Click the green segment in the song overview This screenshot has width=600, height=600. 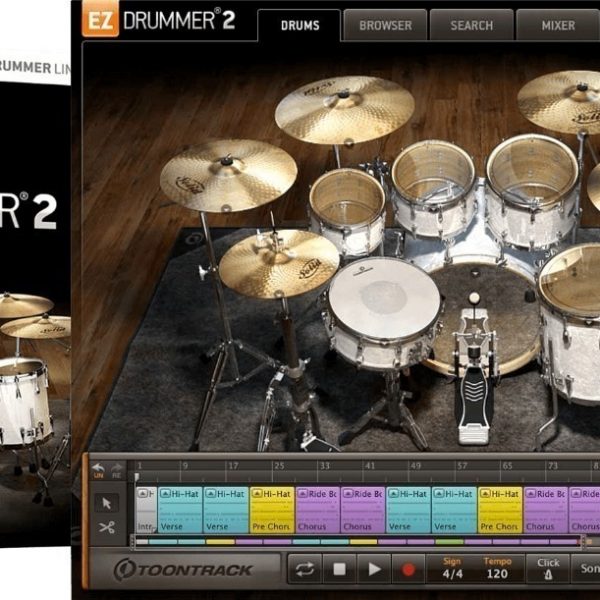pyautogui.click(x=450, y=542)
